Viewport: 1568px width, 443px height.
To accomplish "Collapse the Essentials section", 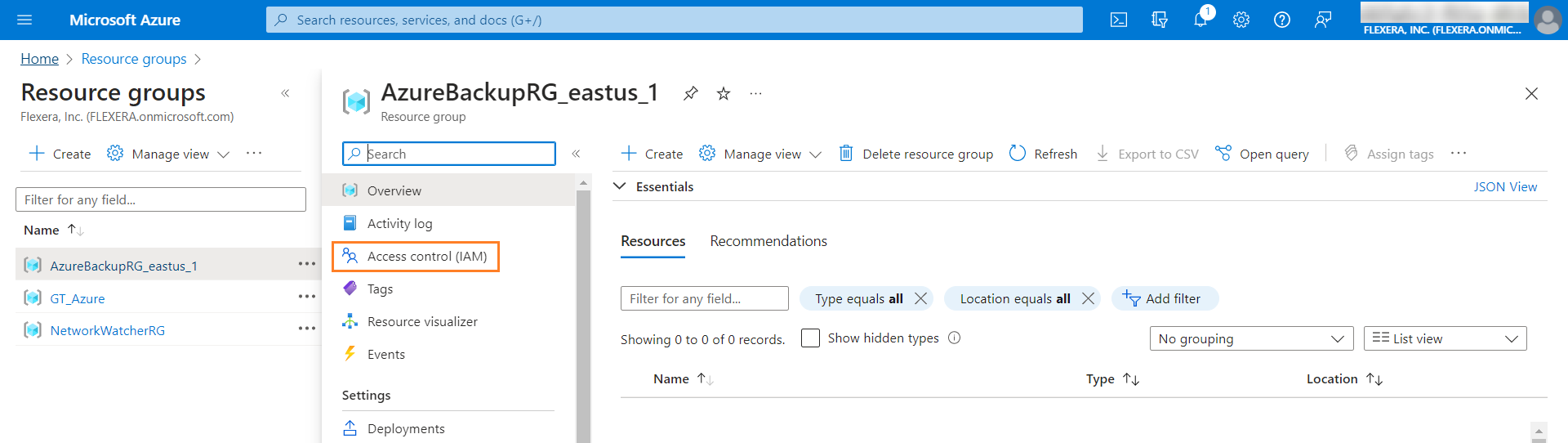I will click(620, 186).
